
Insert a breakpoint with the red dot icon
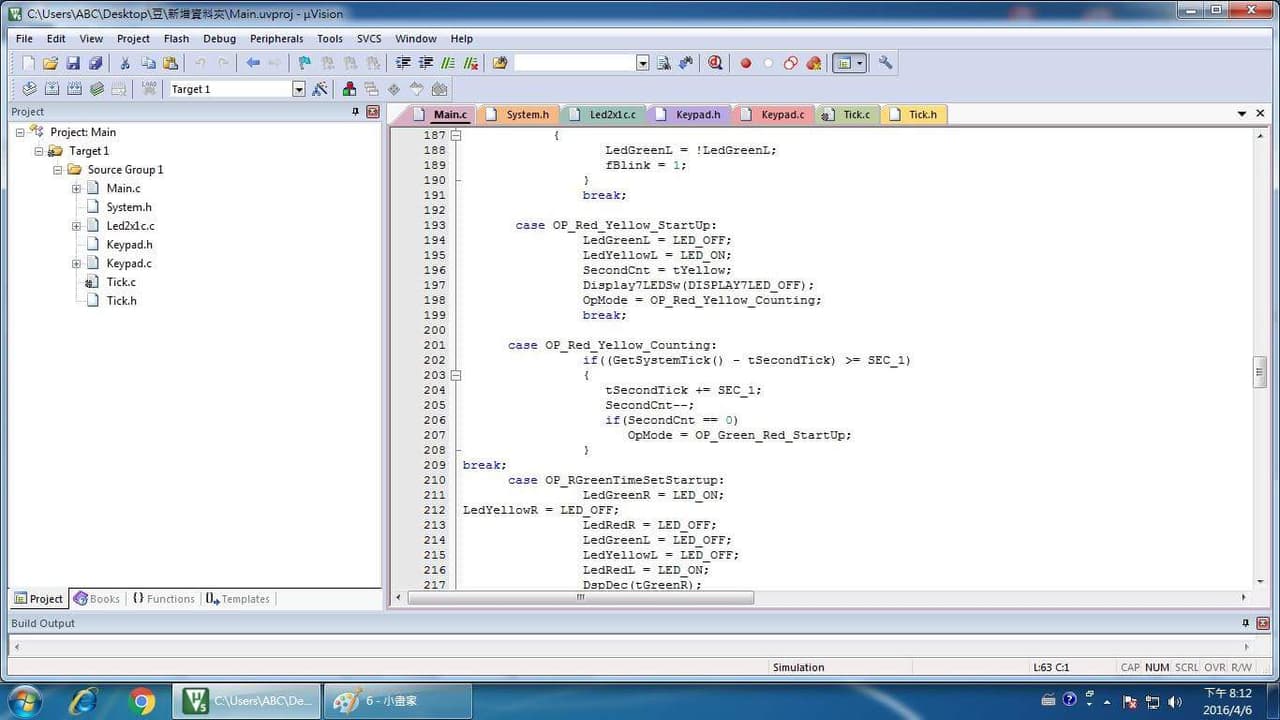745,63
